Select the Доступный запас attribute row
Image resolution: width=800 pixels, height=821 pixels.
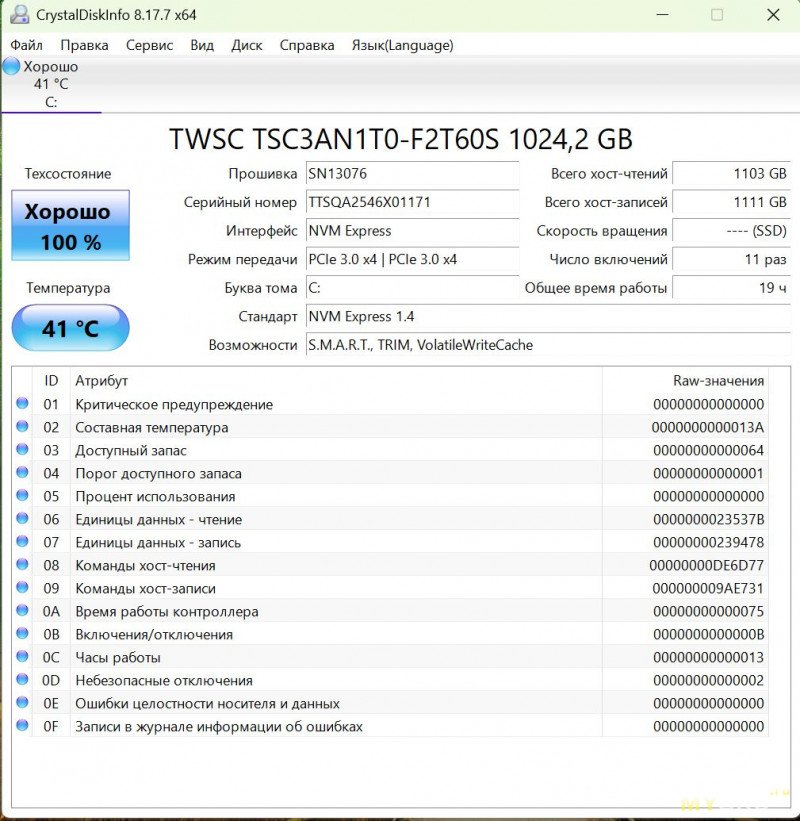click(390, 450)
